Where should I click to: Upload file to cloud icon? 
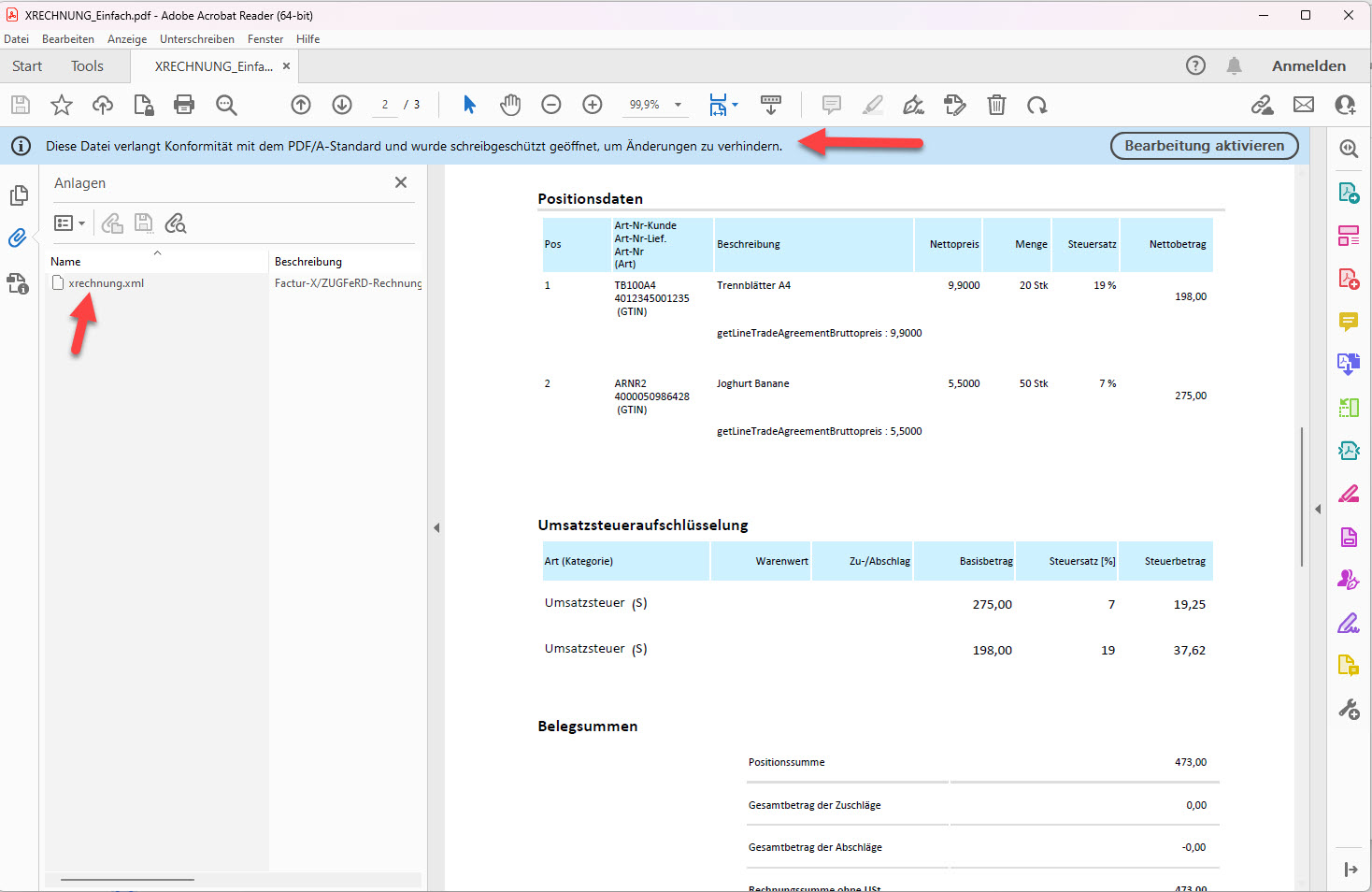click(103, 105)
